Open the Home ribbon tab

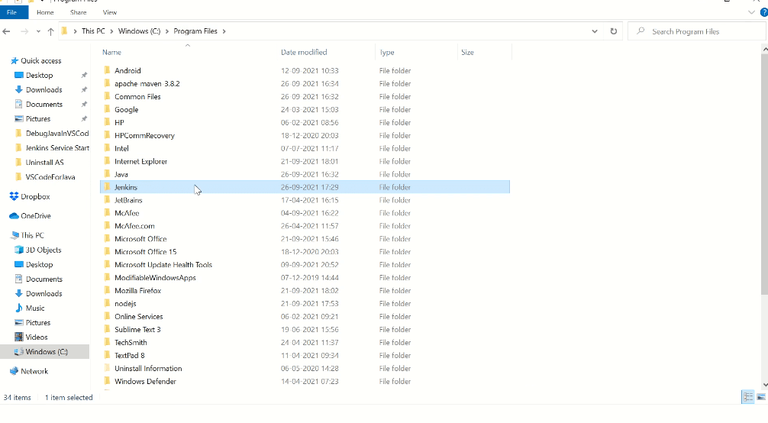tap(45, 12)
